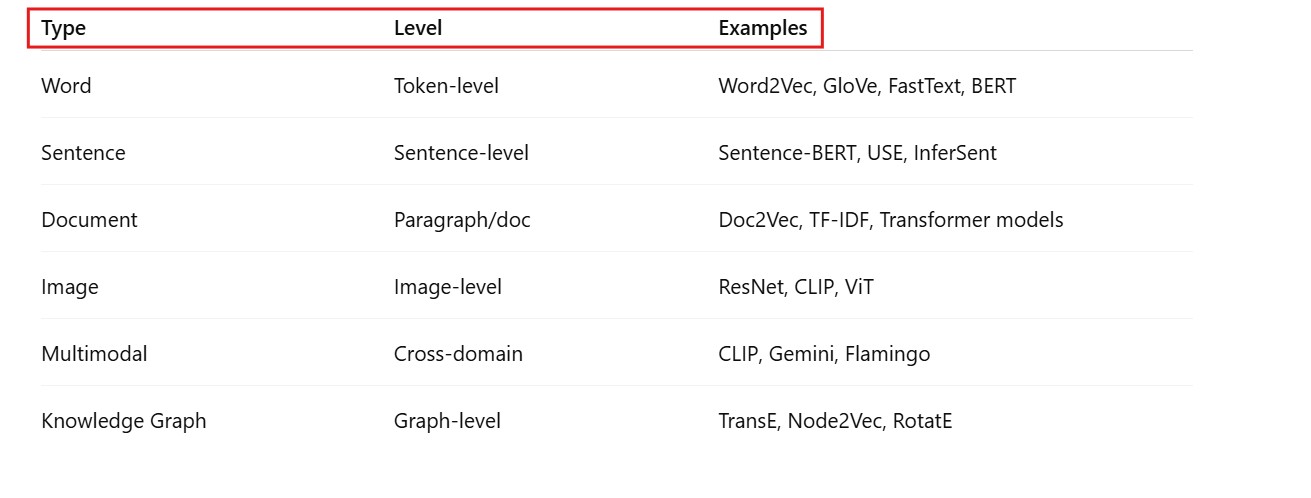Click the Sentence-BERT, USE, InferSent cell
This screenshot has height=498, width=1311.
857,153
